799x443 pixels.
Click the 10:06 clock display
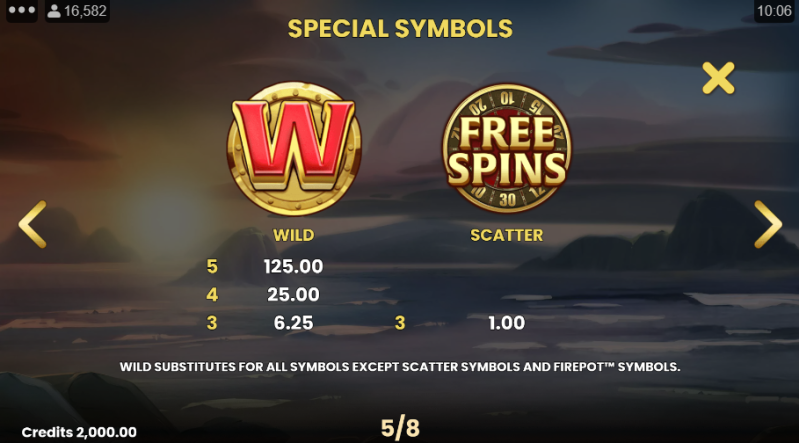click(x=774, y=11)
